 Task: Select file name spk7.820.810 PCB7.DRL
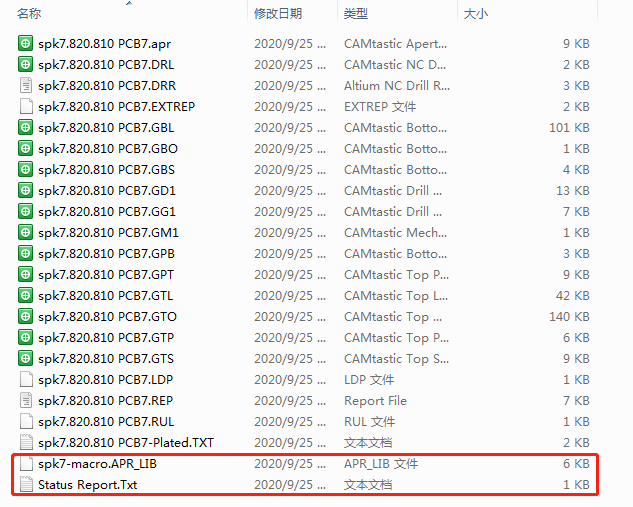pyautogui.click(x=106, y=65)
